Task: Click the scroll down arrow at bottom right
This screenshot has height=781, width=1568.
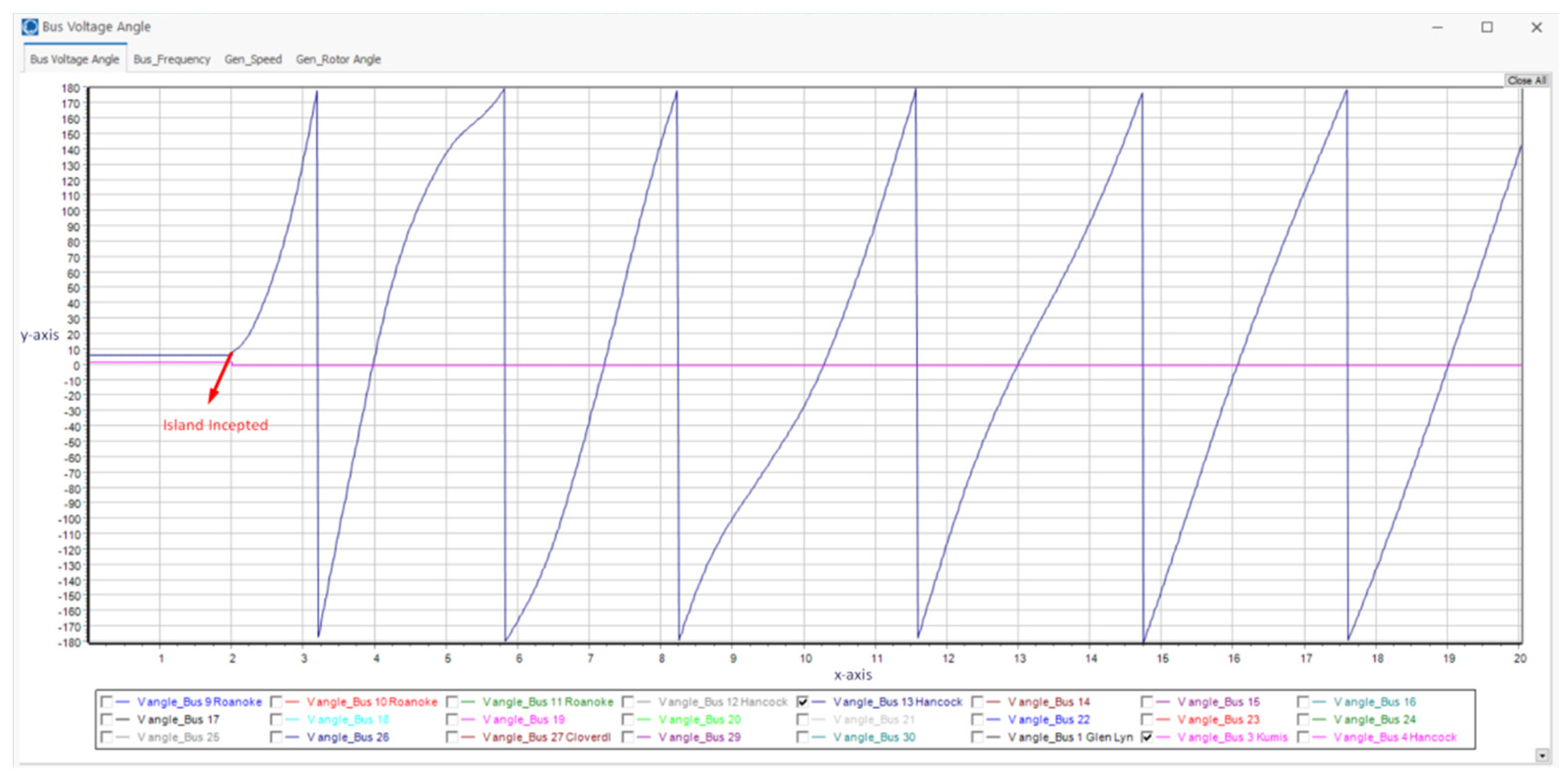Action: 1542,756
